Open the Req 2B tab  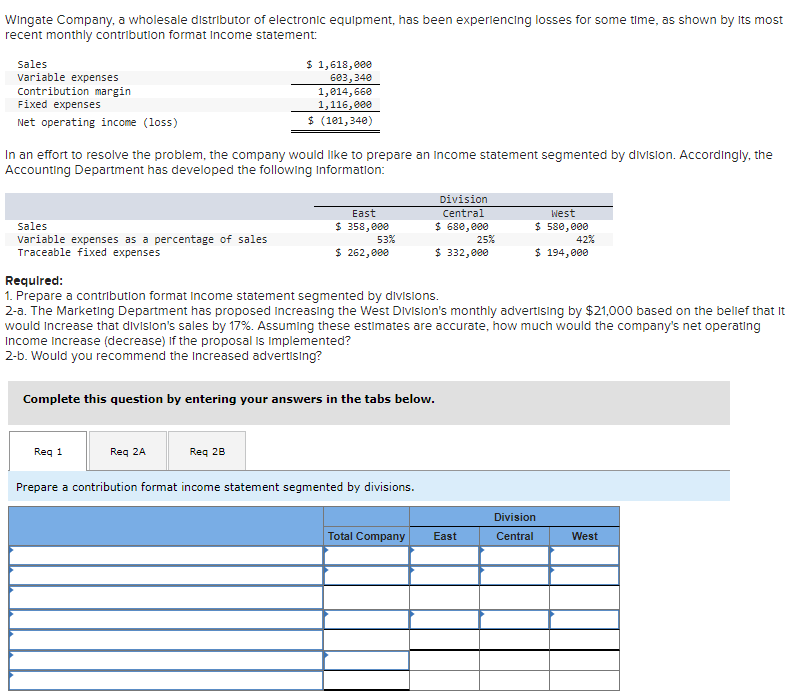(x=207, y=451)
